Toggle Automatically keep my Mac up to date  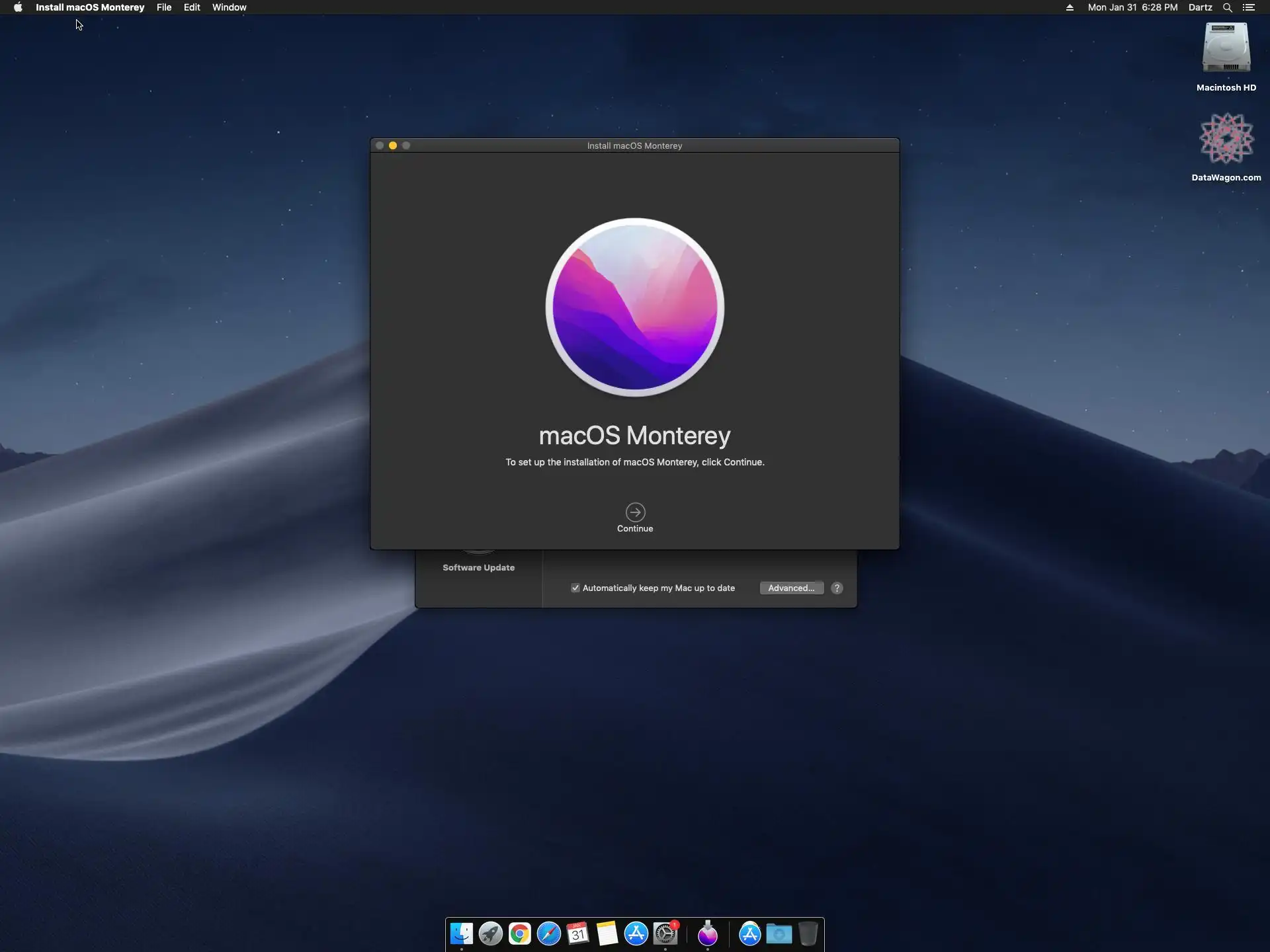click(575, 588)
